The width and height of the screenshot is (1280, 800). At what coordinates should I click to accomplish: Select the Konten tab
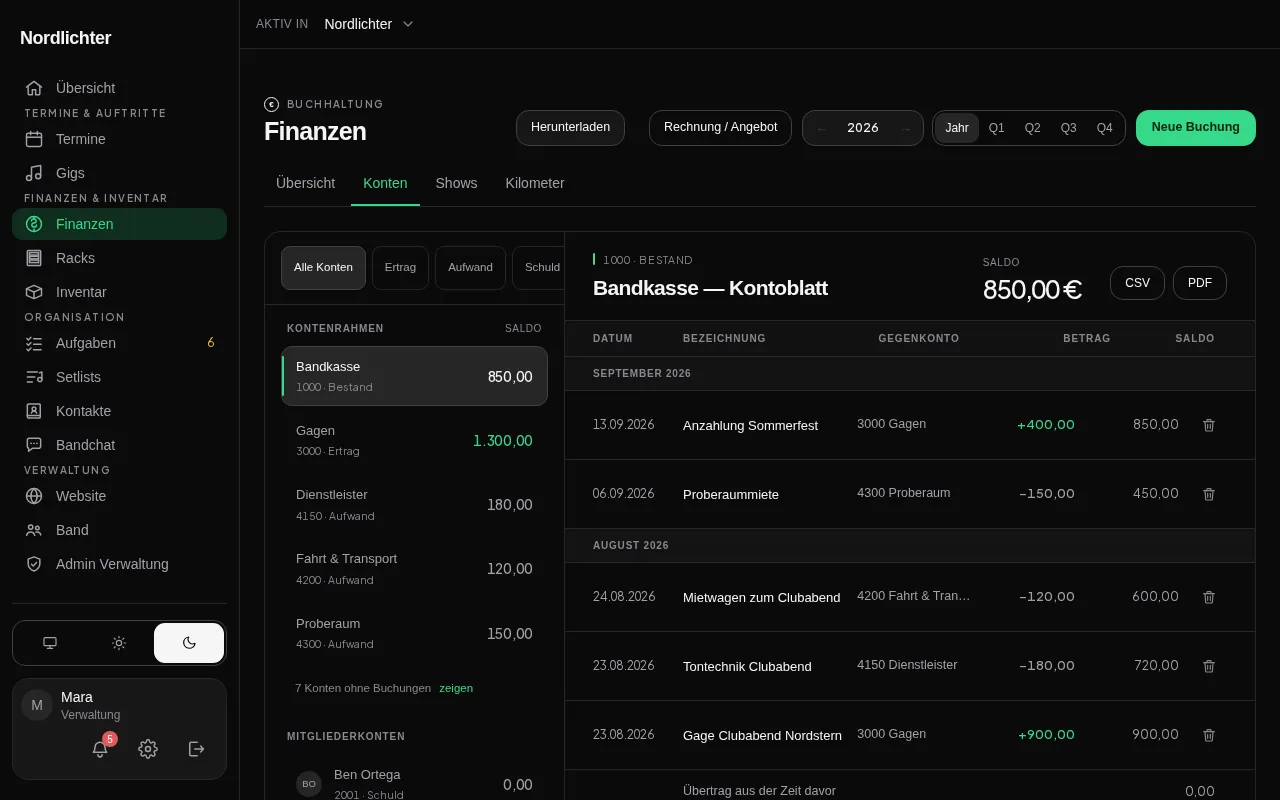tap(385, 183)
